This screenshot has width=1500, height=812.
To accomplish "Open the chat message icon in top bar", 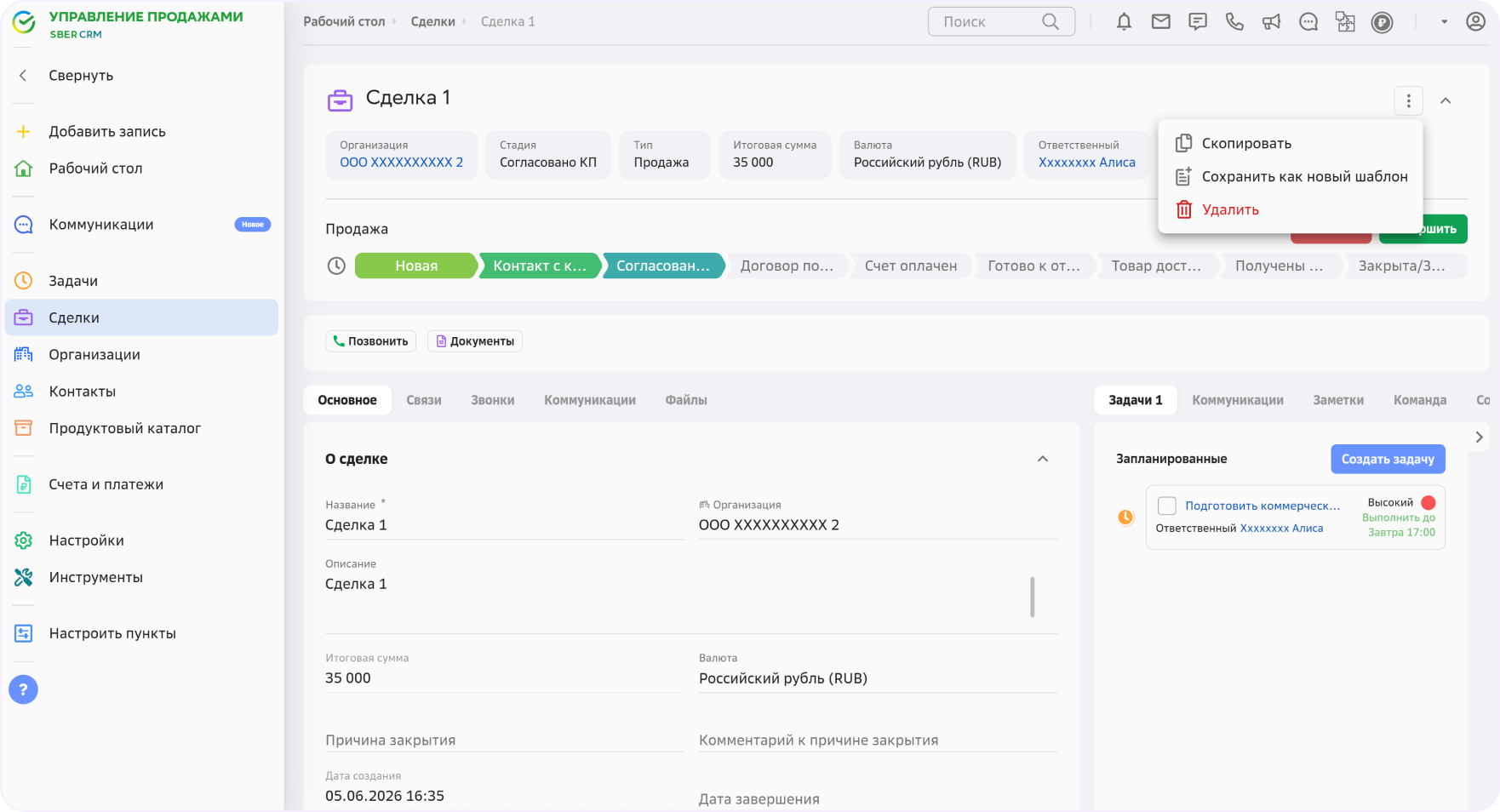I will point(1198,22).
